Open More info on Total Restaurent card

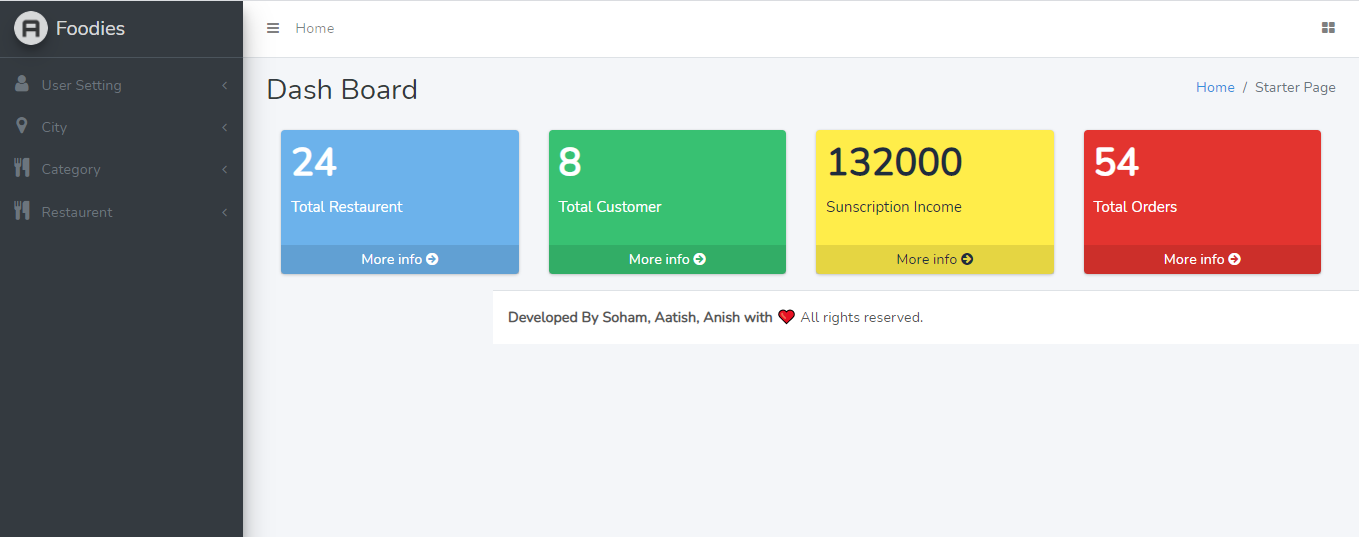(x=400, y=259)
